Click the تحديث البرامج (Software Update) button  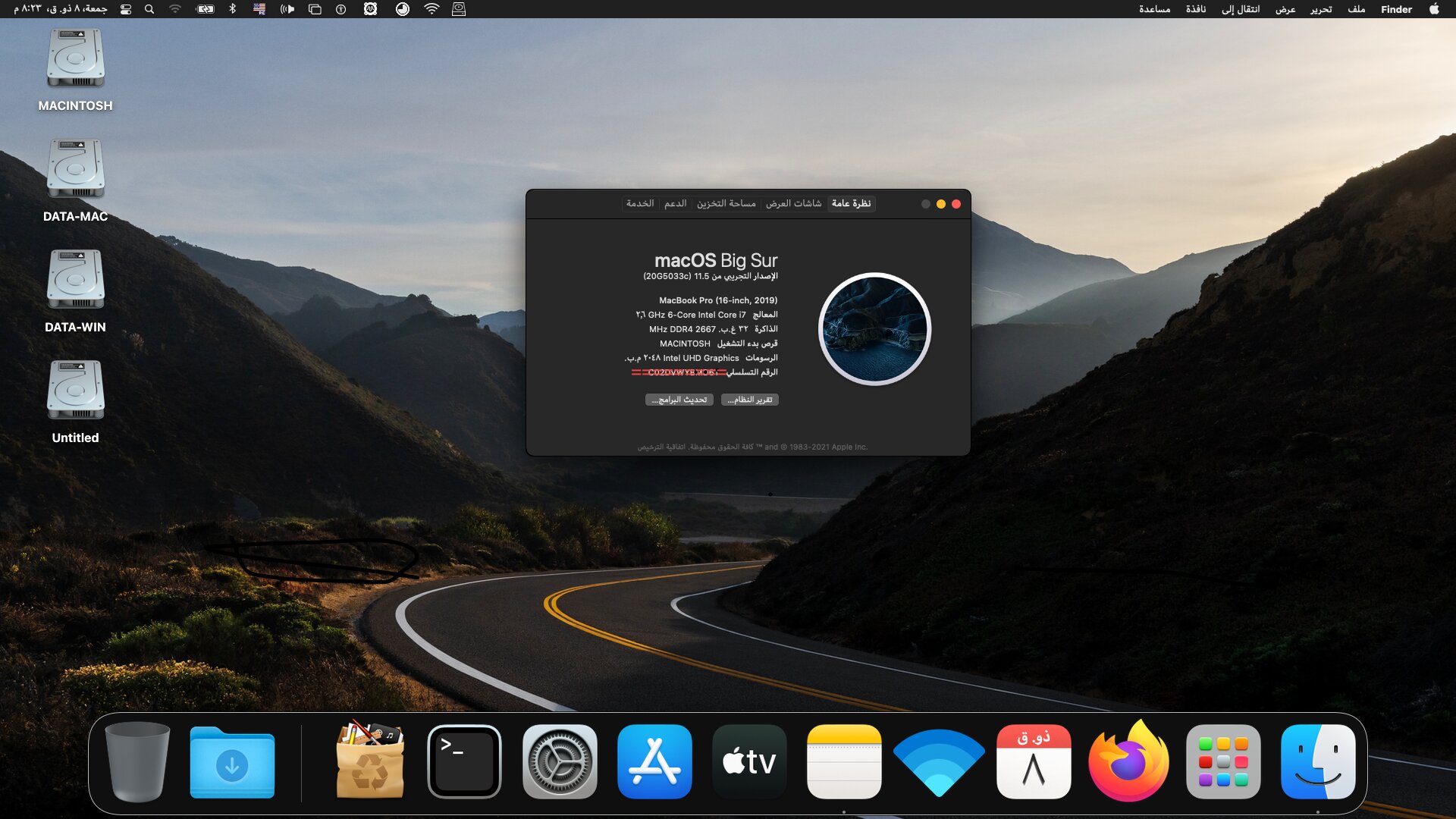pos(679,400)
